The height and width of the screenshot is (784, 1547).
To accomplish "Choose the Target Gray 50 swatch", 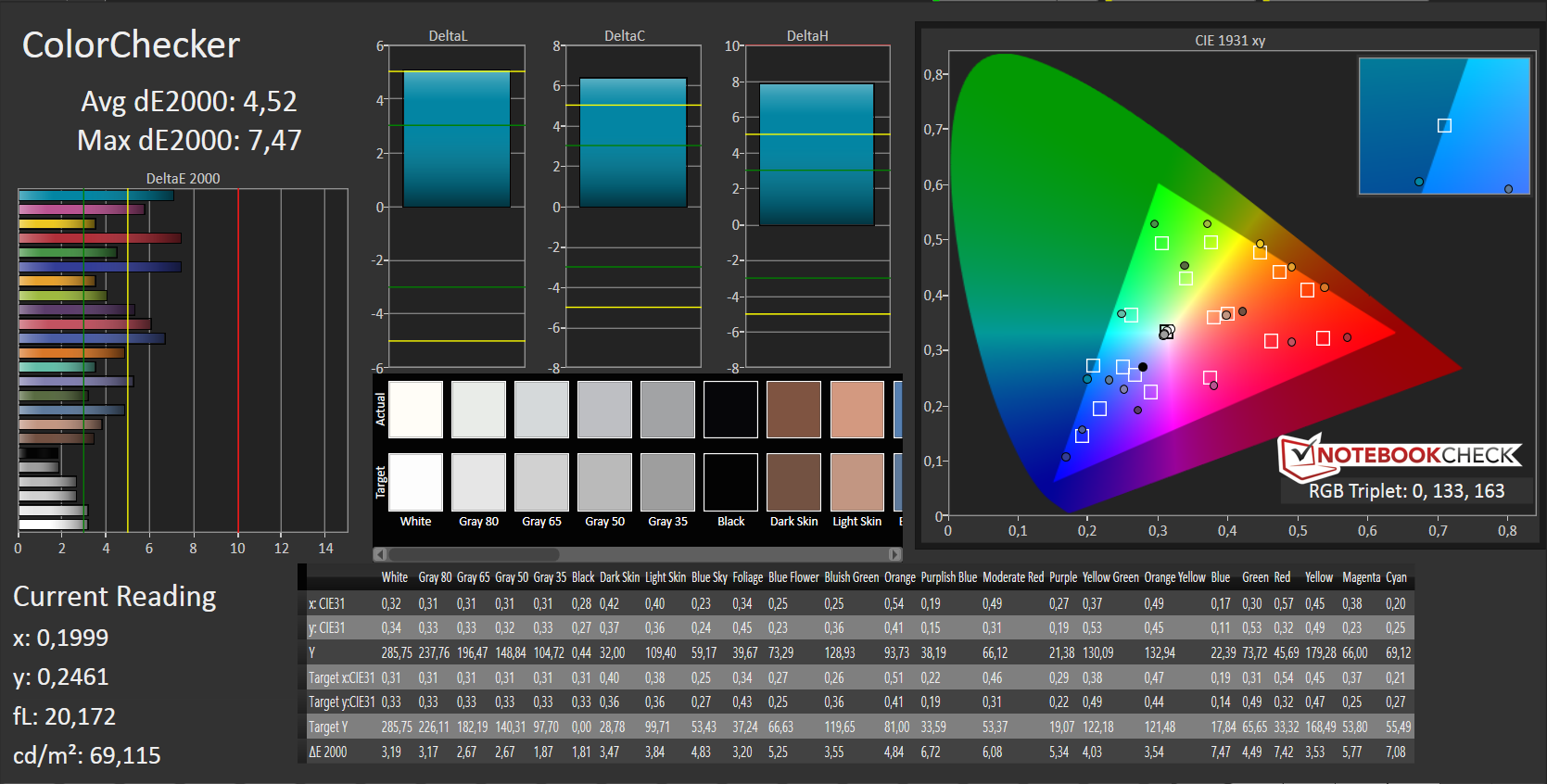I will (x=604, y=482).
